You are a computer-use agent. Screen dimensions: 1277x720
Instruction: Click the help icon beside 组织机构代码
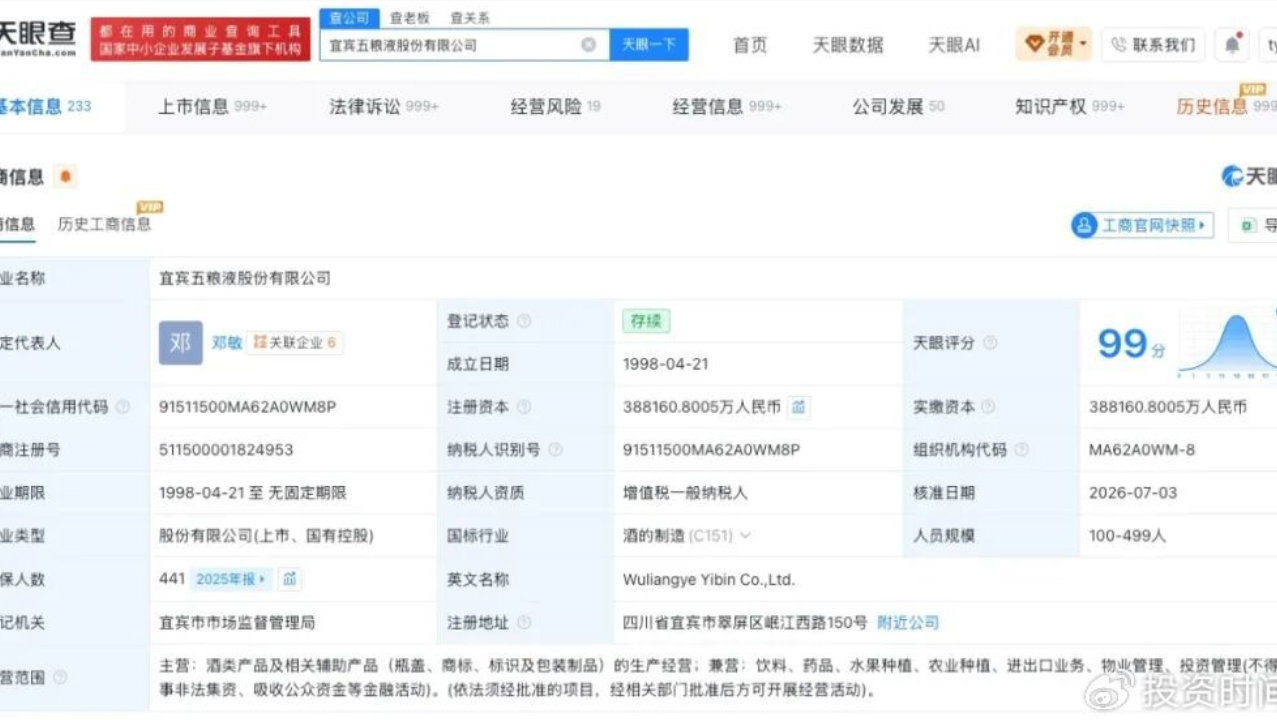1020,450
